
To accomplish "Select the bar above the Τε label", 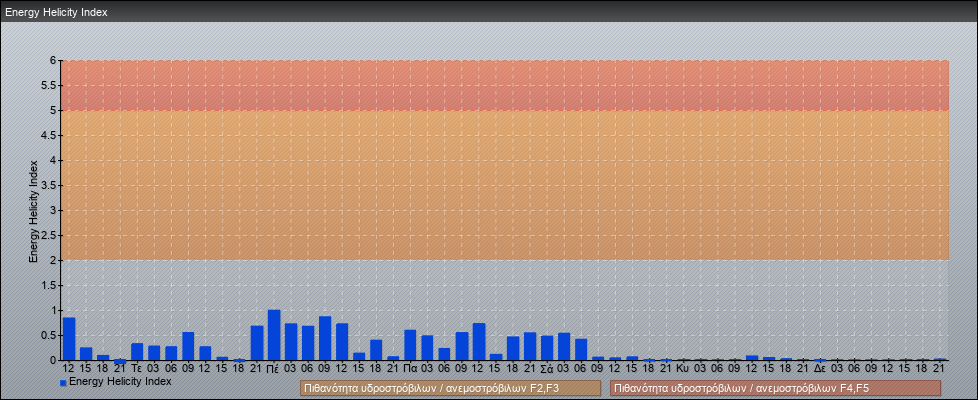I will pyautogui.click(x=137, y=352).
